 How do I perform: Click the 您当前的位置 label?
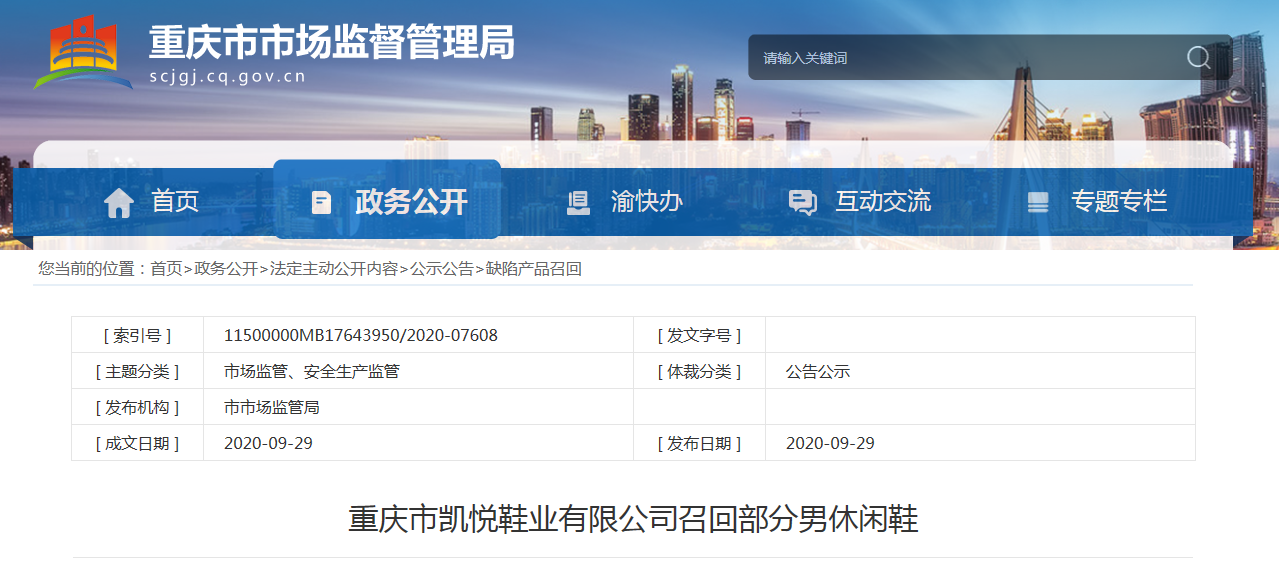86,268
